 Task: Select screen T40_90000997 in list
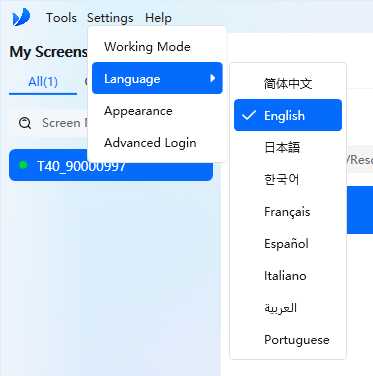coord(111,165)
